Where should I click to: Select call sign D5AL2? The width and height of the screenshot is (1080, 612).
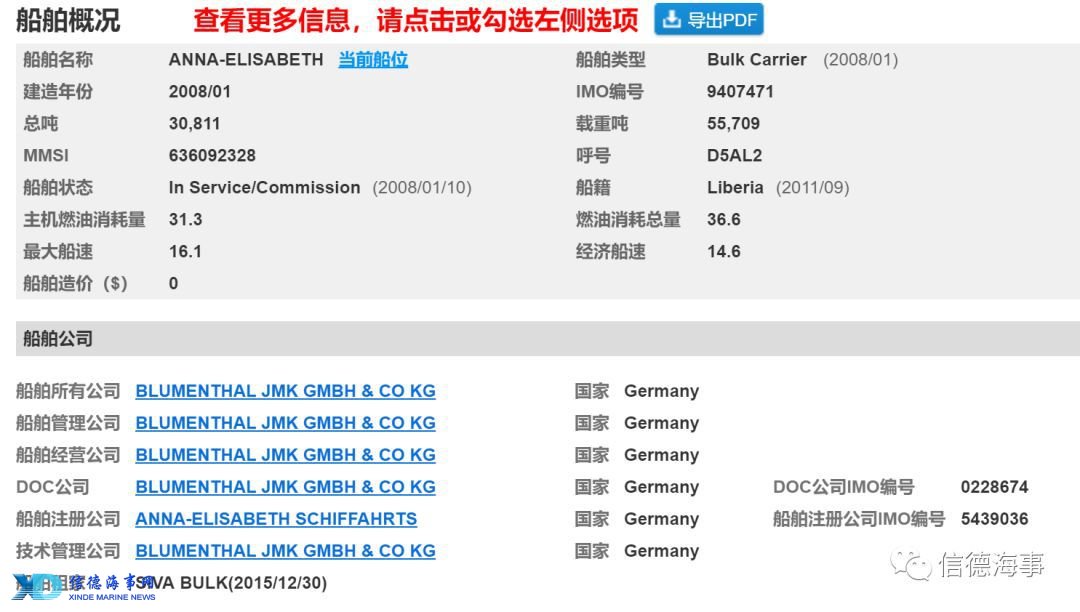pos(734,156)
